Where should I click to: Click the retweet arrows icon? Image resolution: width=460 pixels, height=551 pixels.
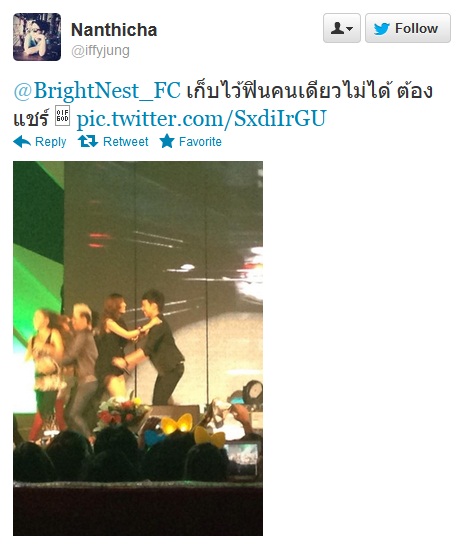[88, 141]
